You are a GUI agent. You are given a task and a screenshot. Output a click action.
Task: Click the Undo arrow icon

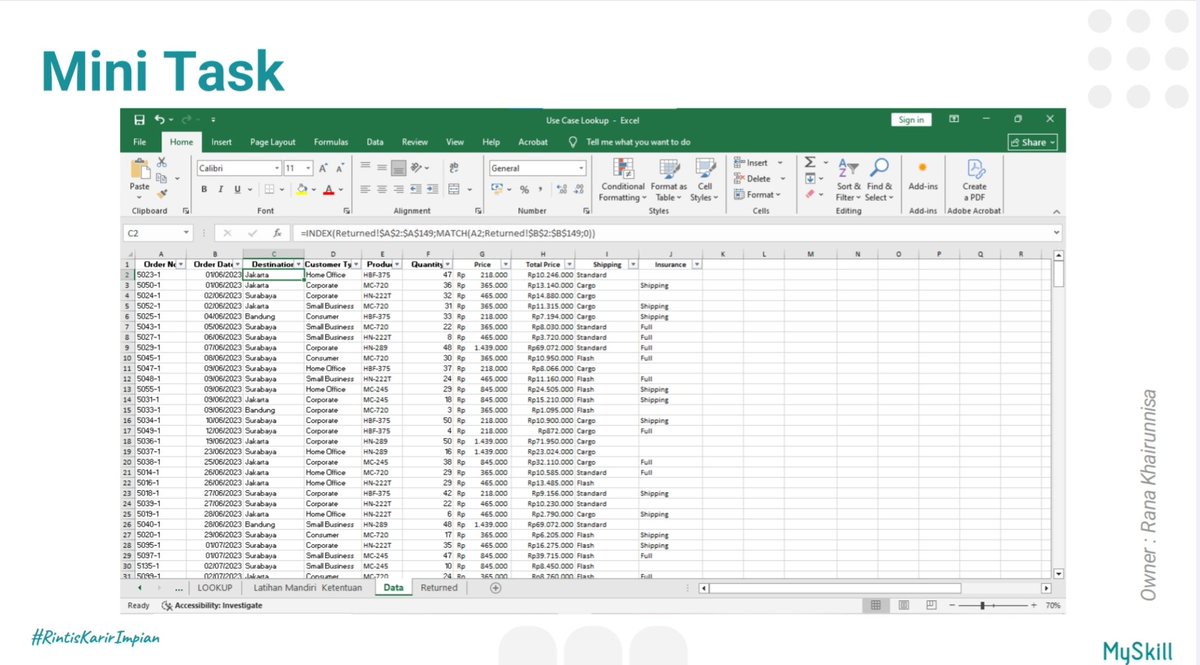[x=159, y=119]
